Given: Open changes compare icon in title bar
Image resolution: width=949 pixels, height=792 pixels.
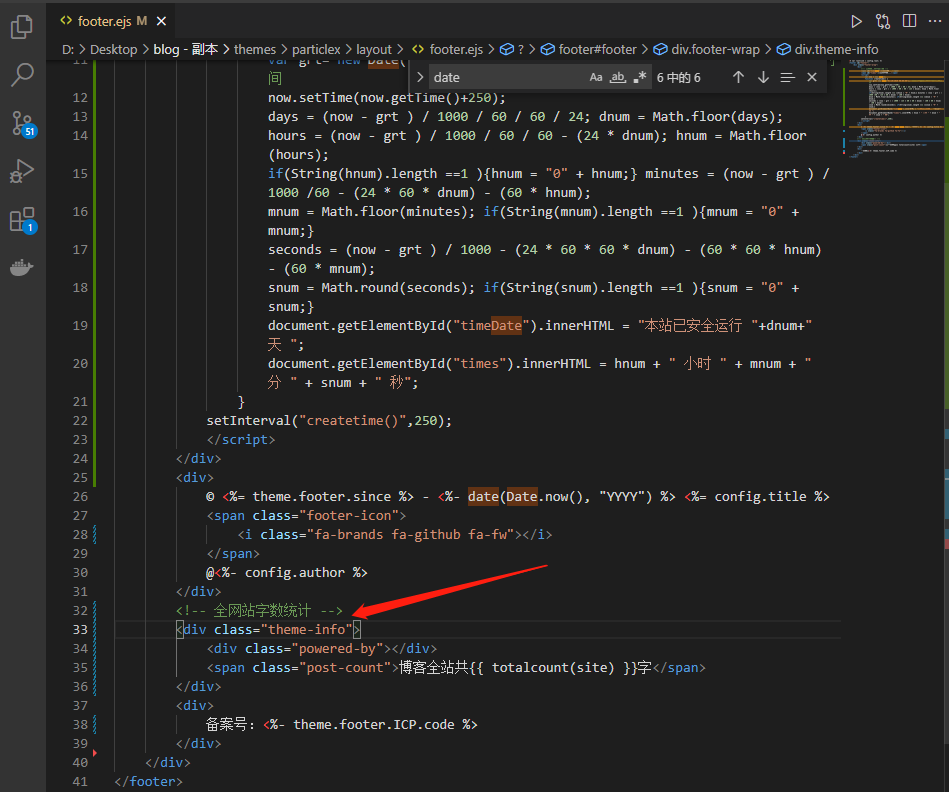Looking at the screenshot, I should 882,22.
